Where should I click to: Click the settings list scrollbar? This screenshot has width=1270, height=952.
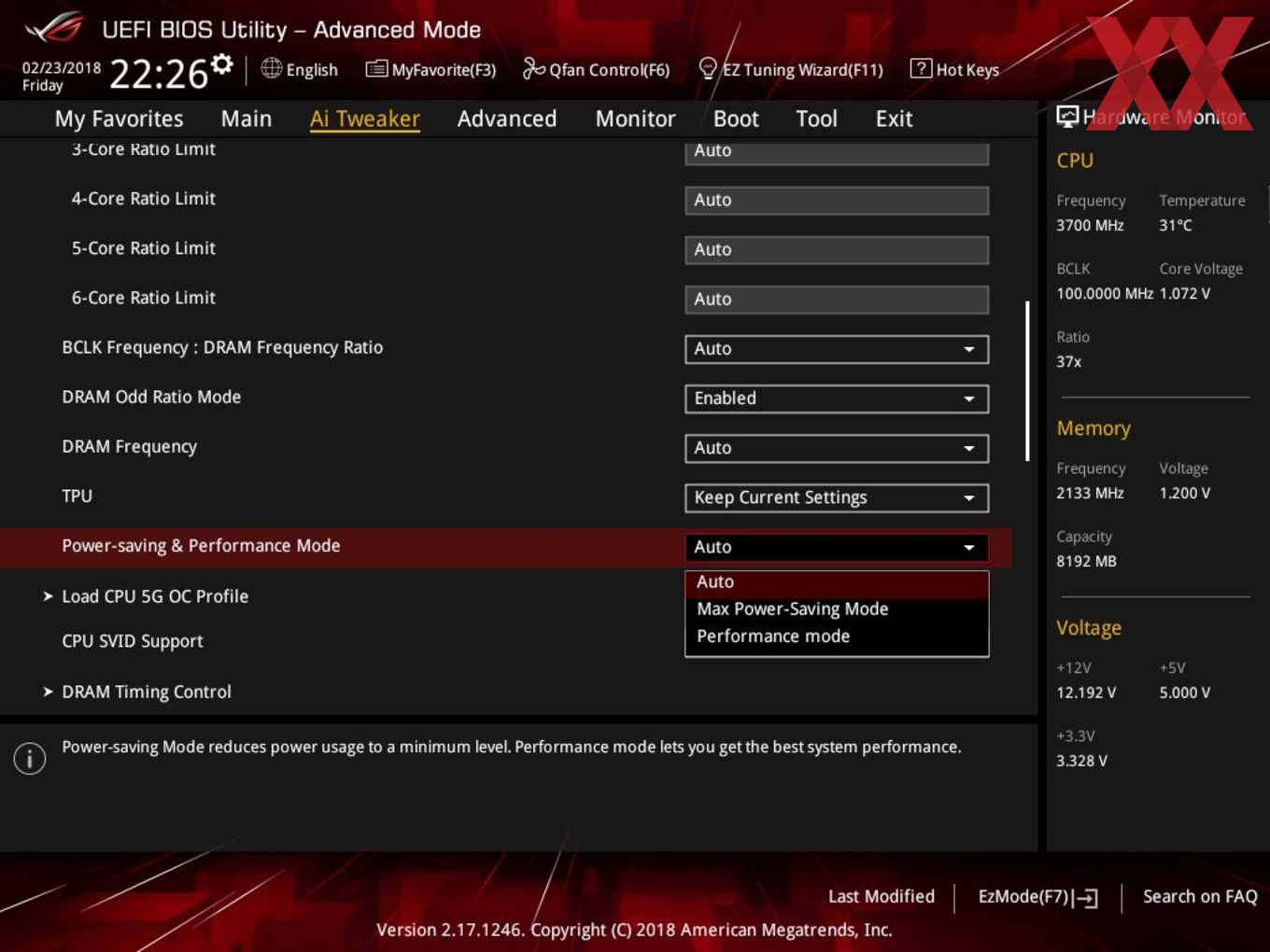pyautogui.click(x=1027, y=381)
